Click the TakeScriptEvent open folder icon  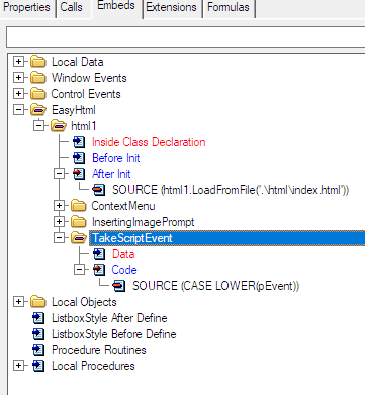79,238
